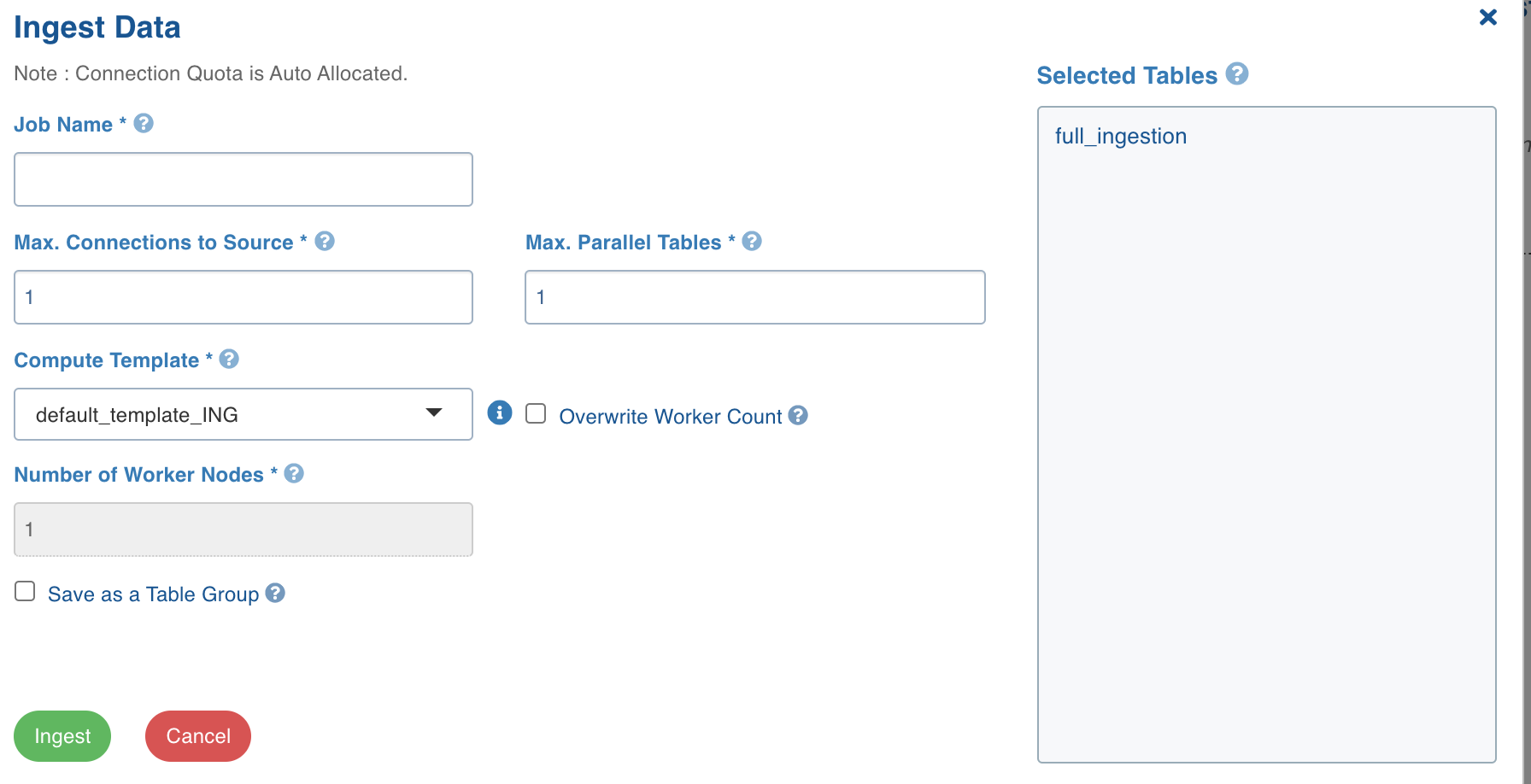Enable the Overwrite Worker Count checkbox

(x=536, y=414)
